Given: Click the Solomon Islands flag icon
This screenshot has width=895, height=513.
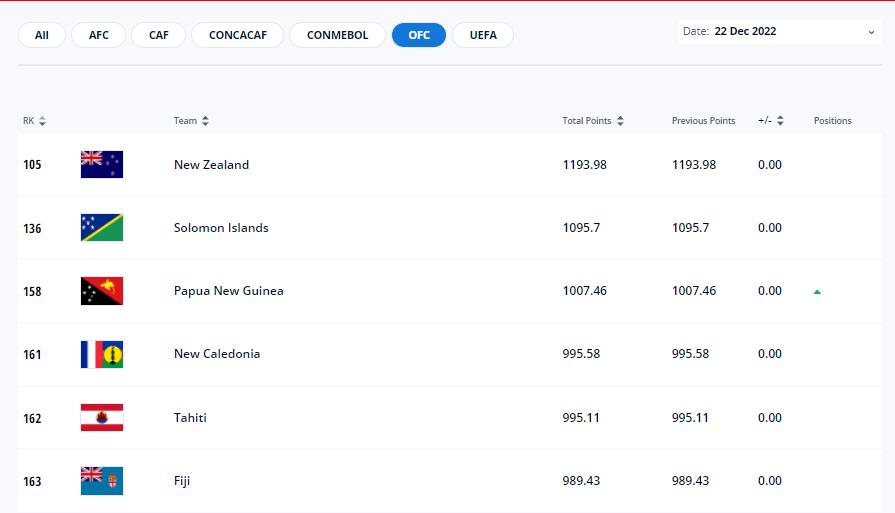Looking at the screenshot, I should click(x=101, y=228).
